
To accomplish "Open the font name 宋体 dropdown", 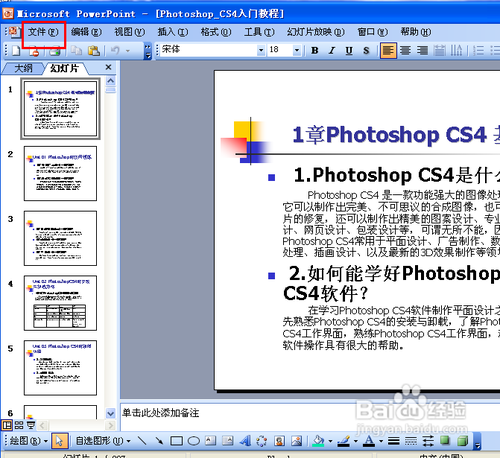I will point(261,50).
